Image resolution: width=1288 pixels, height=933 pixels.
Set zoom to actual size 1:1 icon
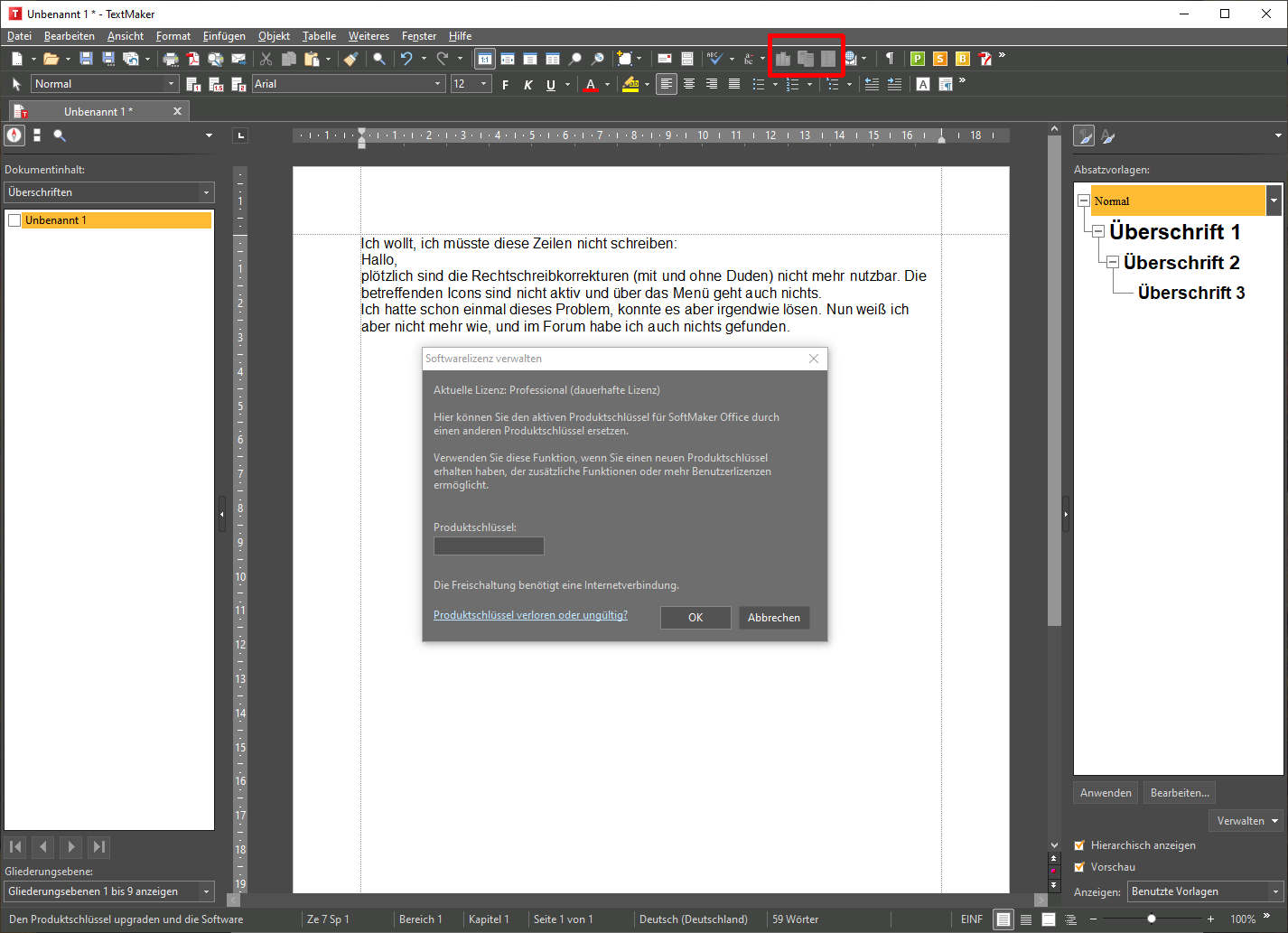(x=485, y=59)
